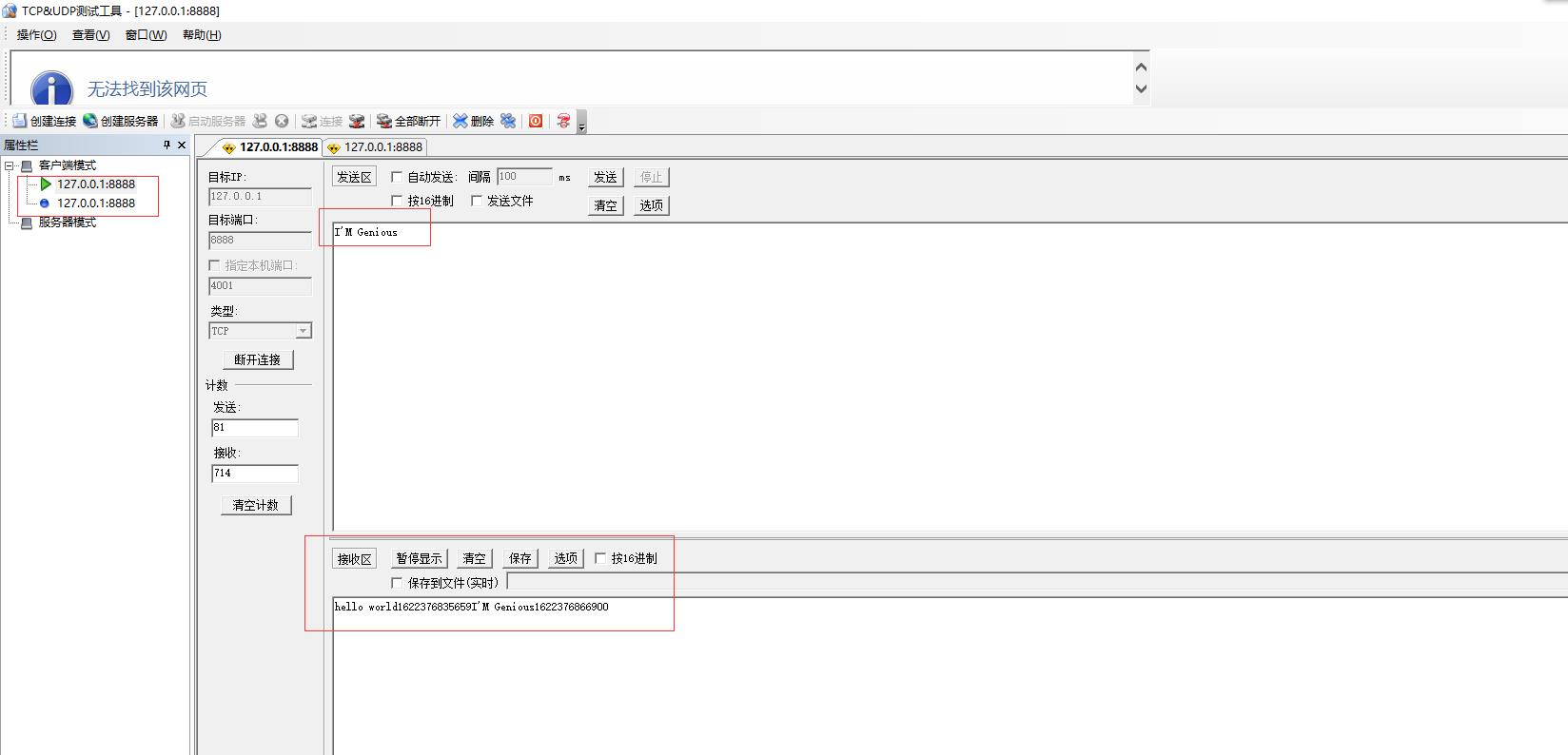Open the 查看(V) menu
The image size is (1568, 755).
pyautogui.click(x=91, y=35)
